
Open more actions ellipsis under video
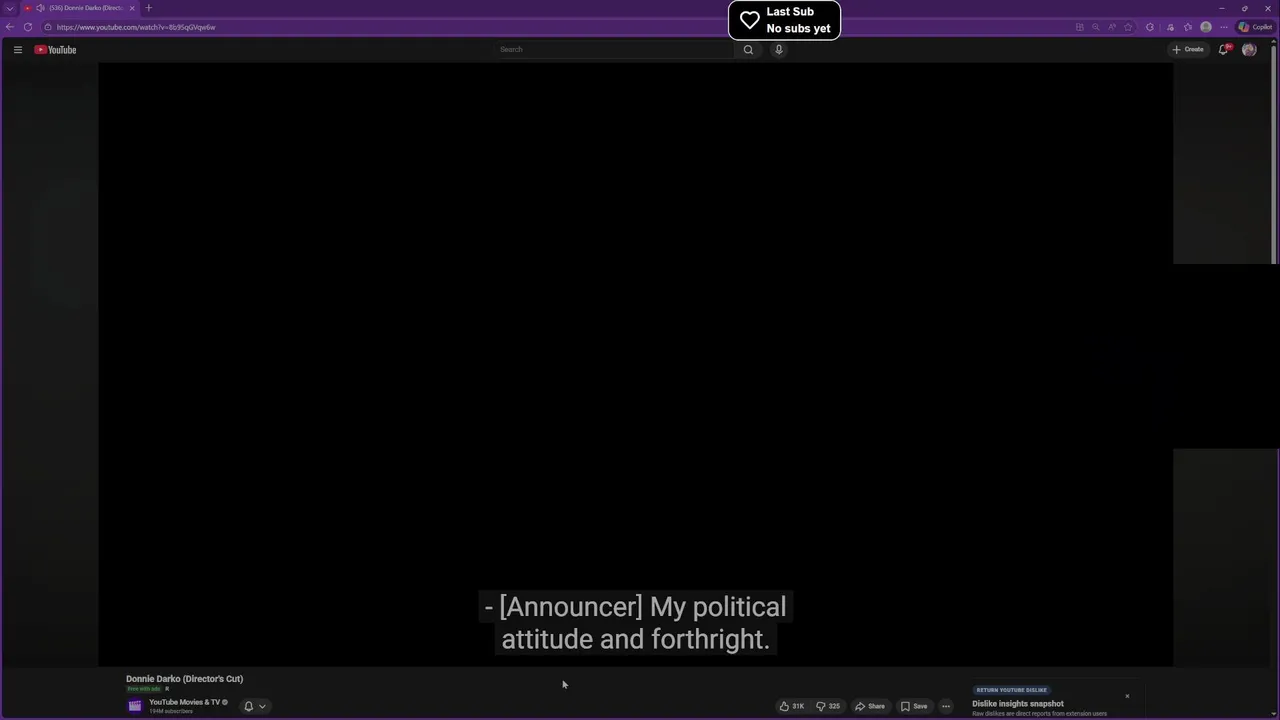pos(946,706)
